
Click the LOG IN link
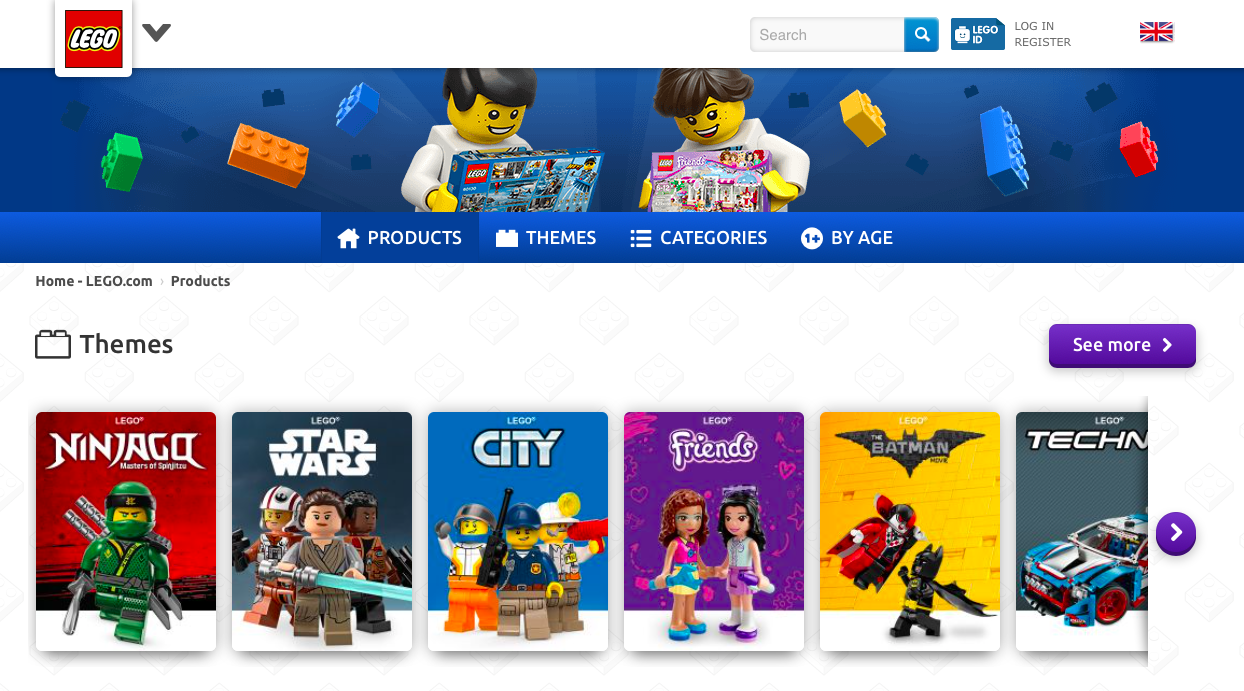(1034, 26)
